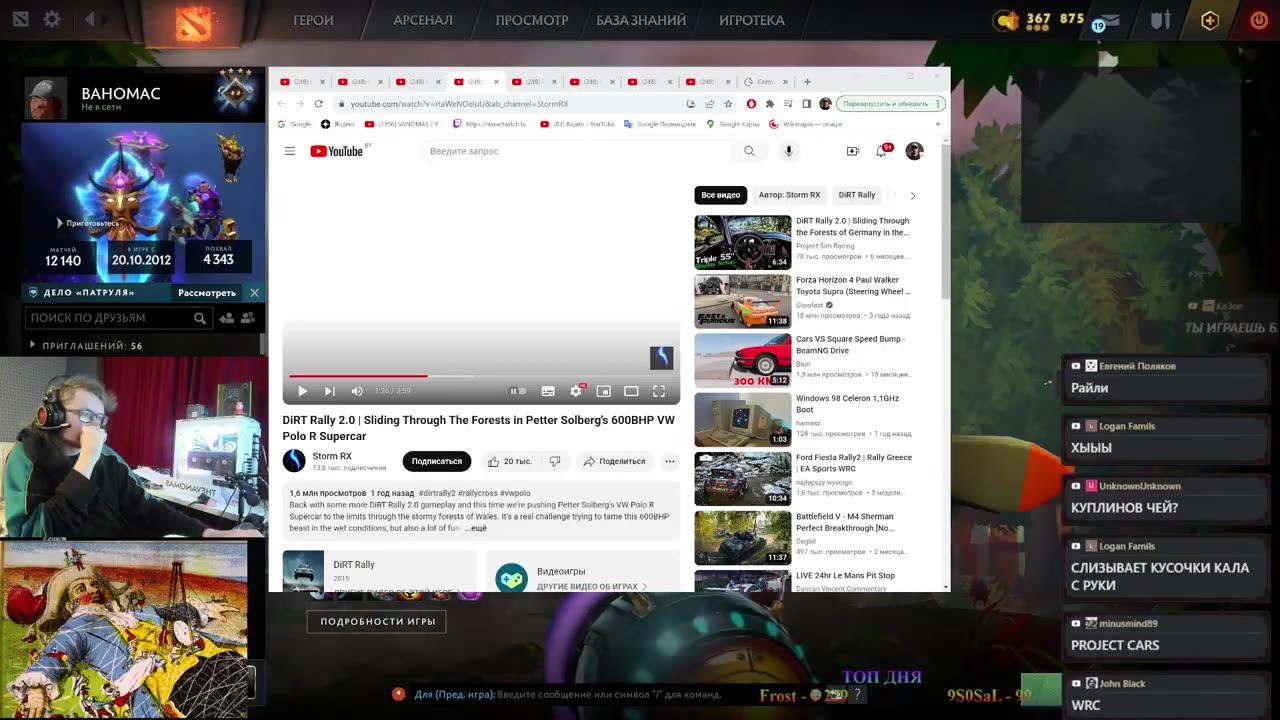The image size is (1280, 720).
Task: Click the YouTube search input field
Action: click(578, 151)
